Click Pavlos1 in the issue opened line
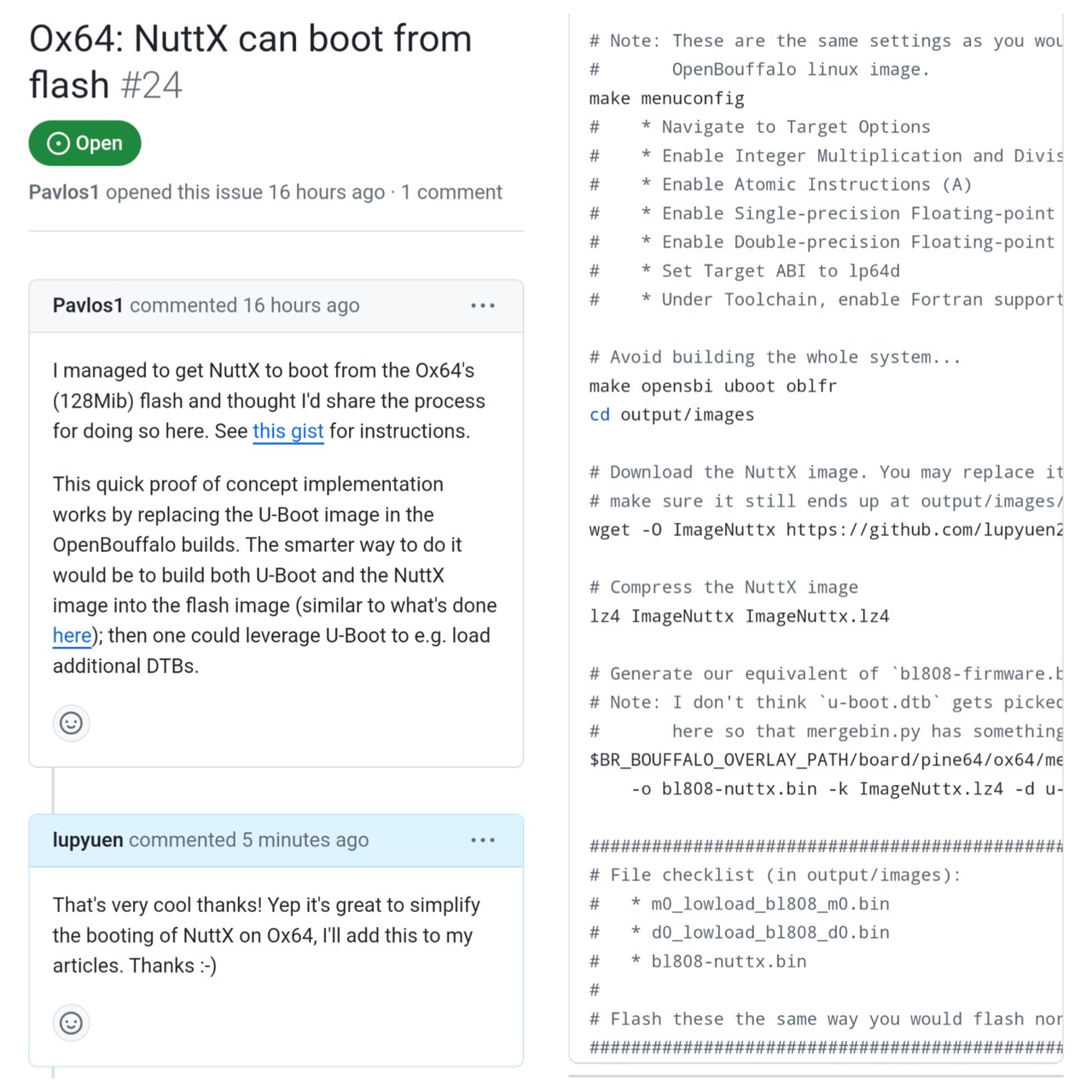Screen dimensions: 1092x1092 click(x=64, y=192)
